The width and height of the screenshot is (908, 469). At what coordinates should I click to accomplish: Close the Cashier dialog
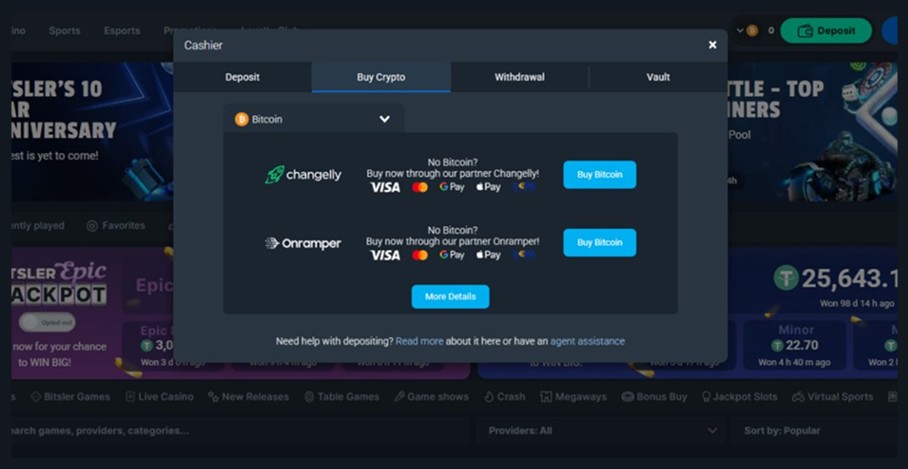(712, 45)
